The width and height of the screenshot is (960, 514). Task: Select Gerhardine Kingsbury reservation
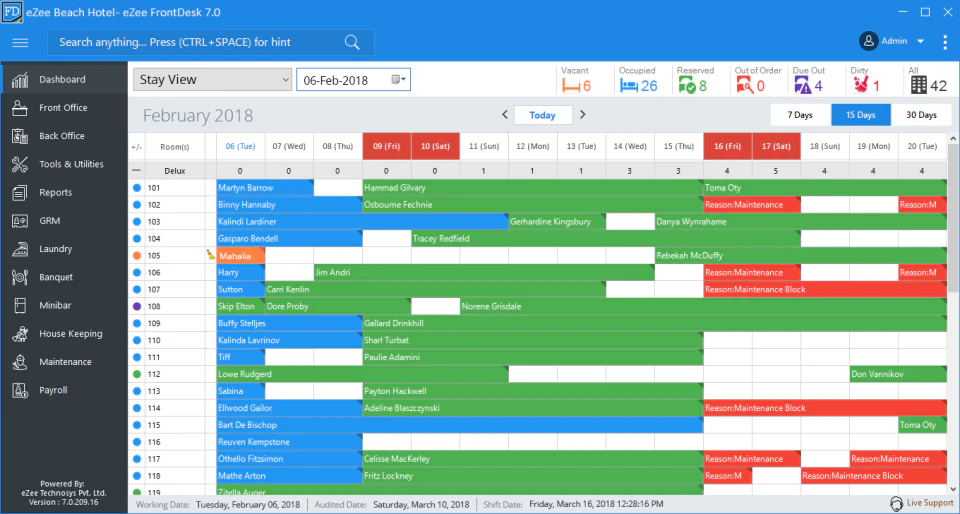(x=557, y=222)
